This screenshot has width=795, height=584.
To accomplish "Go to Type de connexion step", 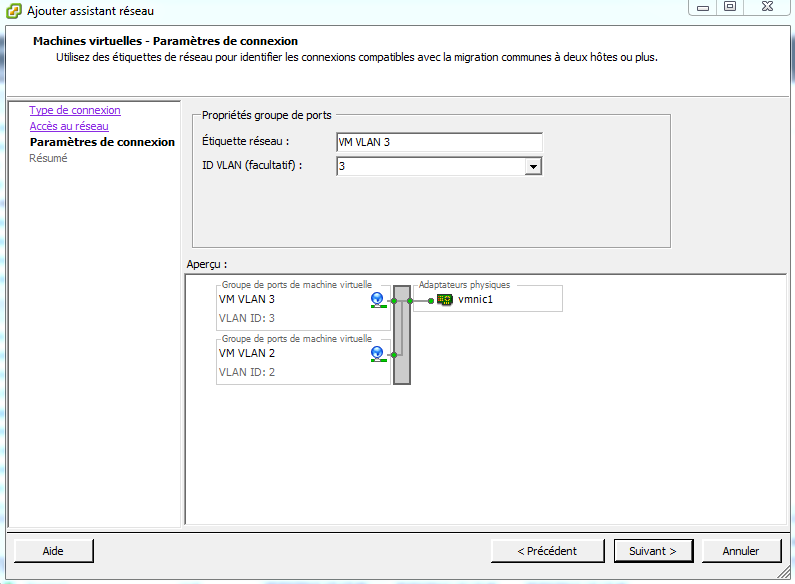I will tap(75, 110).
